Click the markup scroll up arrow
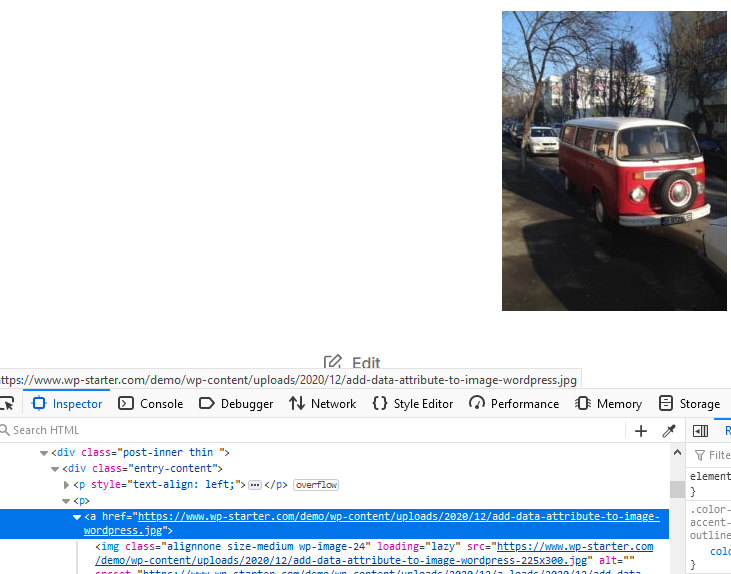Screen dimensions: 731x574 click(x=677, y=452)
